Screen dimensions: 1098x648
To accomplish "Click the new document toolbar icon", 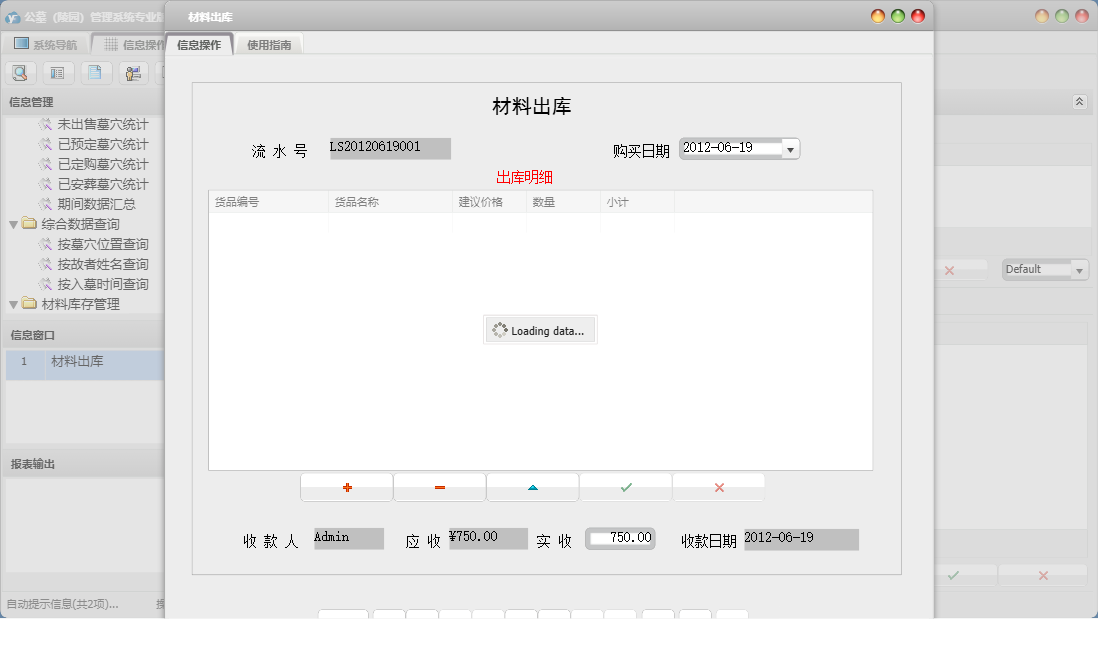I will pyautogui.click(x=95, y=72).
